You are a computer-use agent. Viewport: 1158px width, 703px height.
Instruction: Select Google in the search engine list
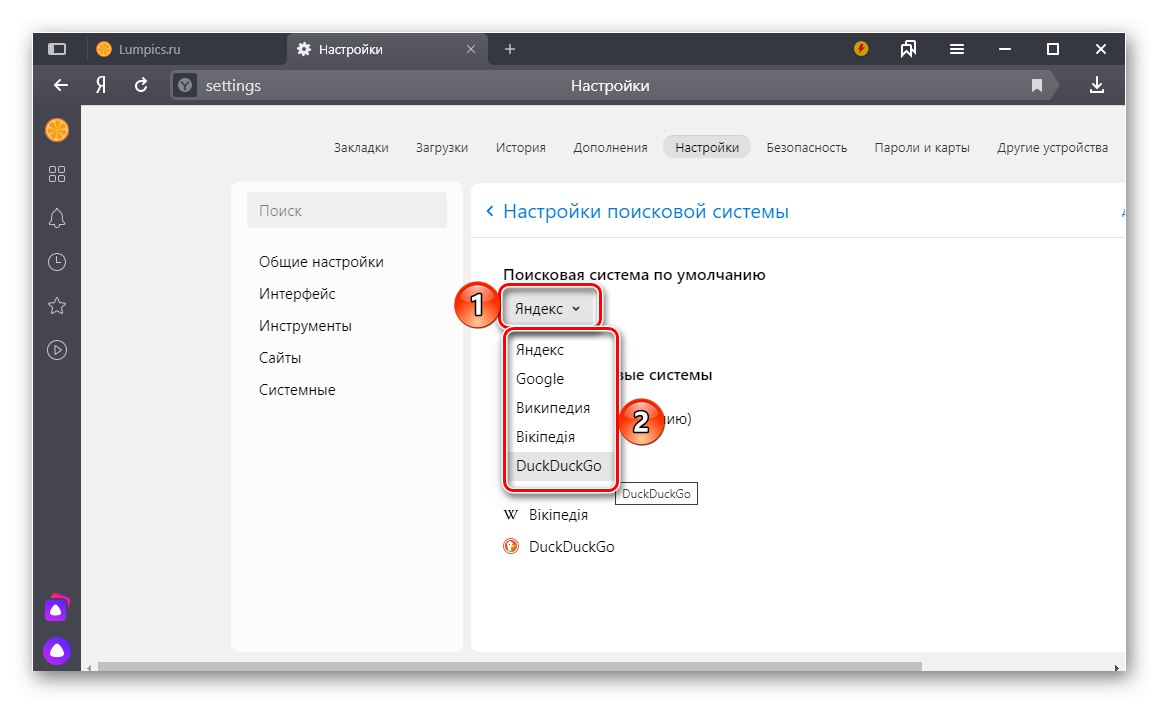540,379
